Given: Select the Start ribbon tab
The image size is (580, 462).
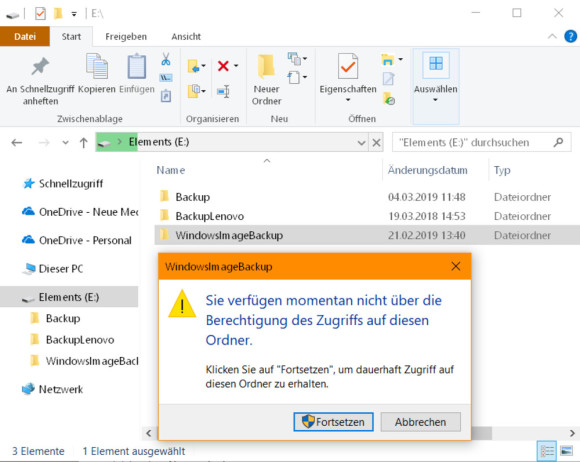Looking at the screenshot, I should click(x=71, y=36).
